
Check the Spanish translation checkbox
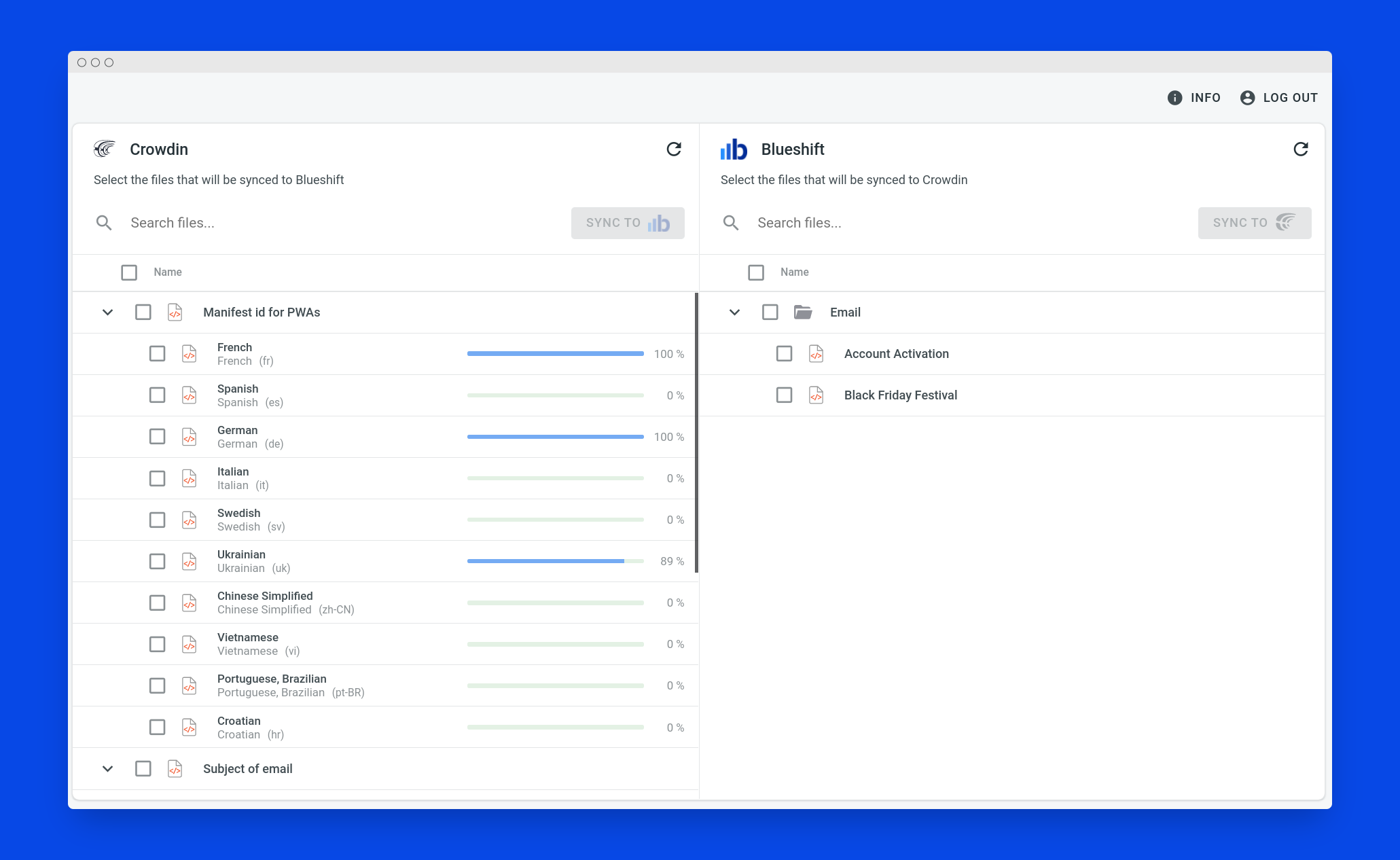pyautogui.click(x=158, y=395)
